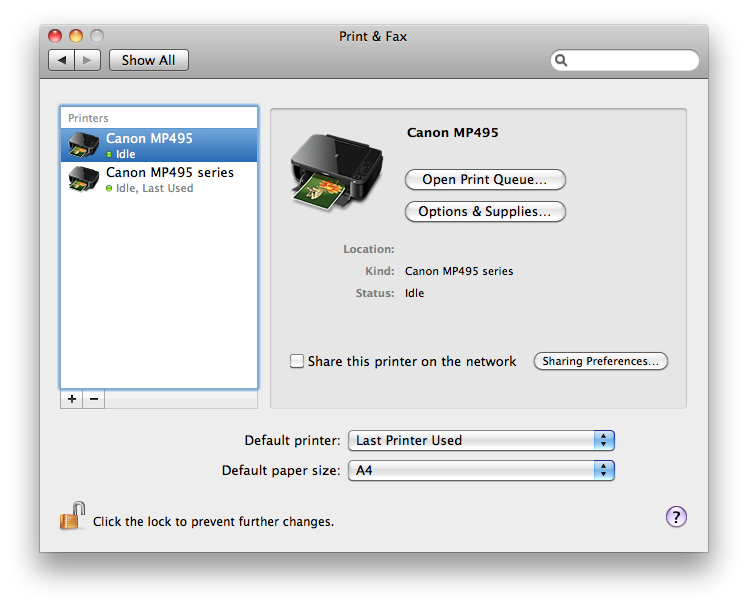Enable Share this printer on the network
Screen dimensions: 748x607
(x=297, y=361)
